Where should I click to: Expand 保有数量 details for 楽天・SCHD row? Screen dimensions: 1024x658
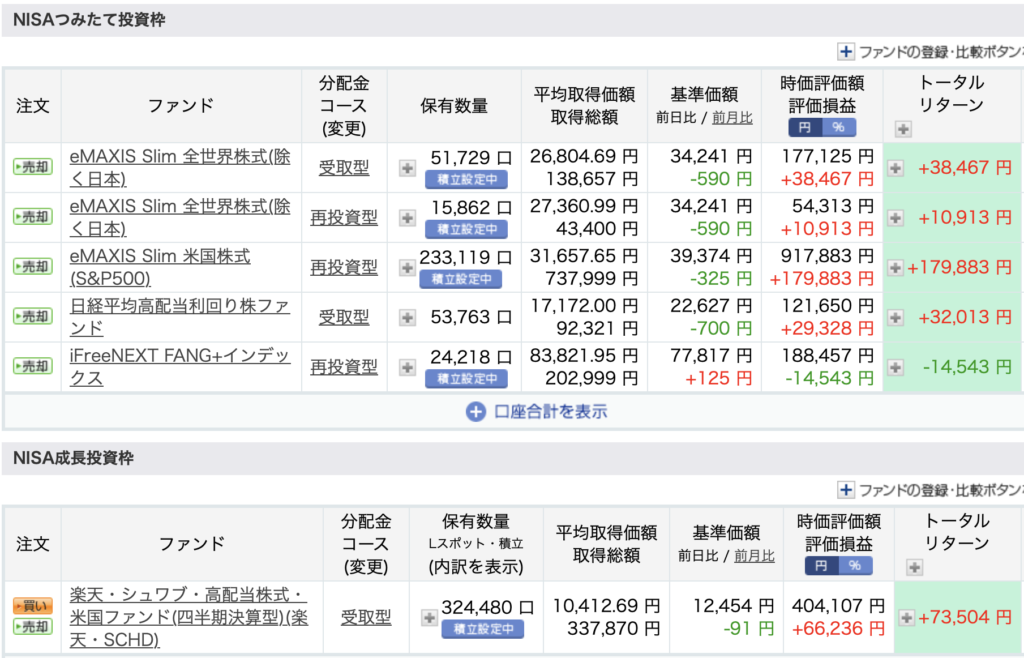(x=429, y=618)
